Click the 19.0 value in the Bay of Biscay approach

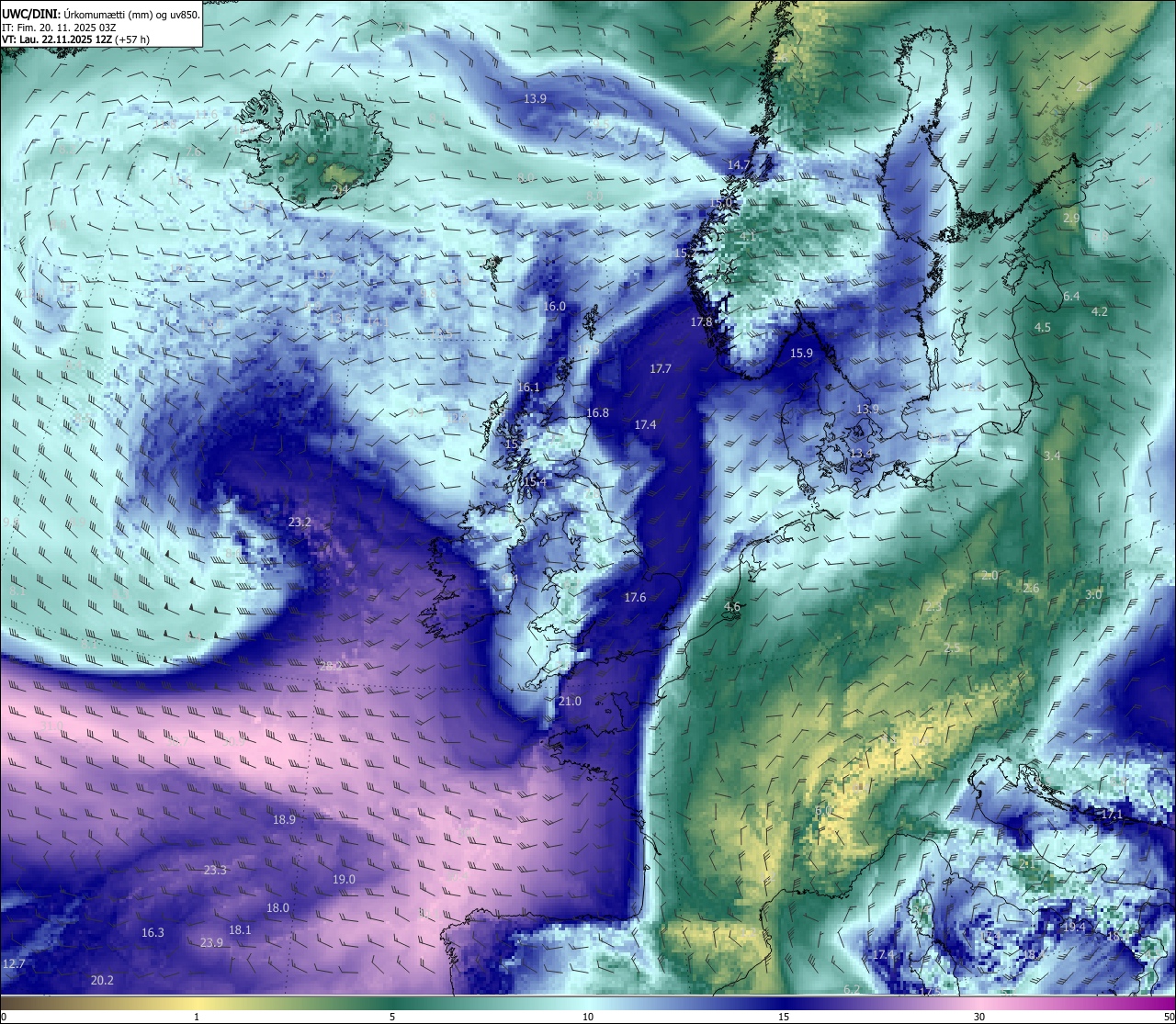[x=344, y=880]
